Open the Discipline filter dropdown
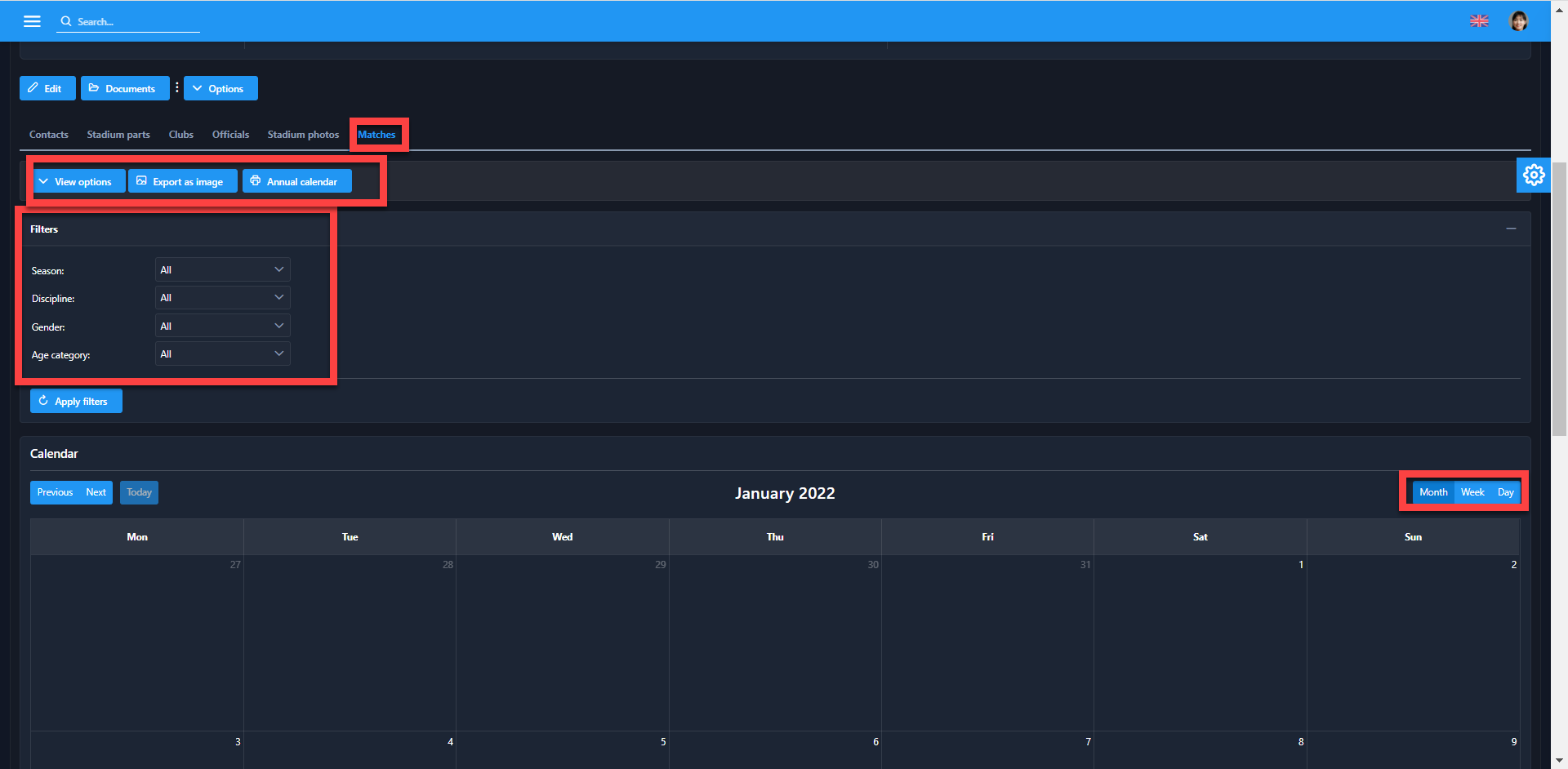Screen dimensions: 1568x769 [x=222, y=298]
